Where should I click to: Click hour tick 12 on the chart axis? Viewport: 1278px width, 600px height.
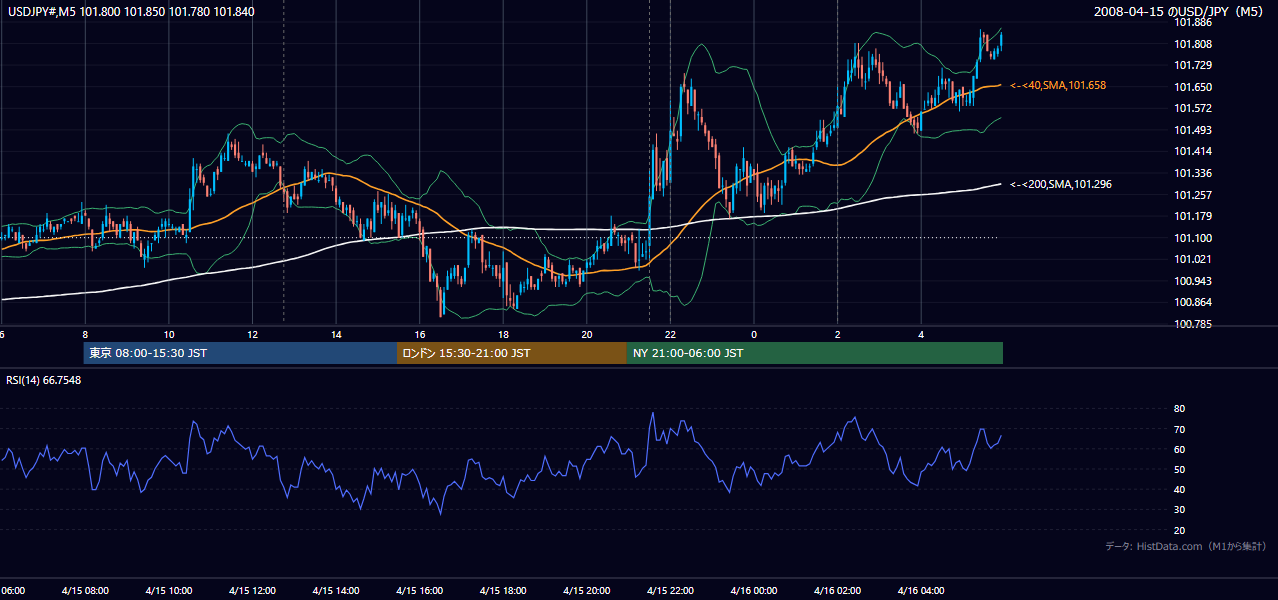tap(252, 334)
